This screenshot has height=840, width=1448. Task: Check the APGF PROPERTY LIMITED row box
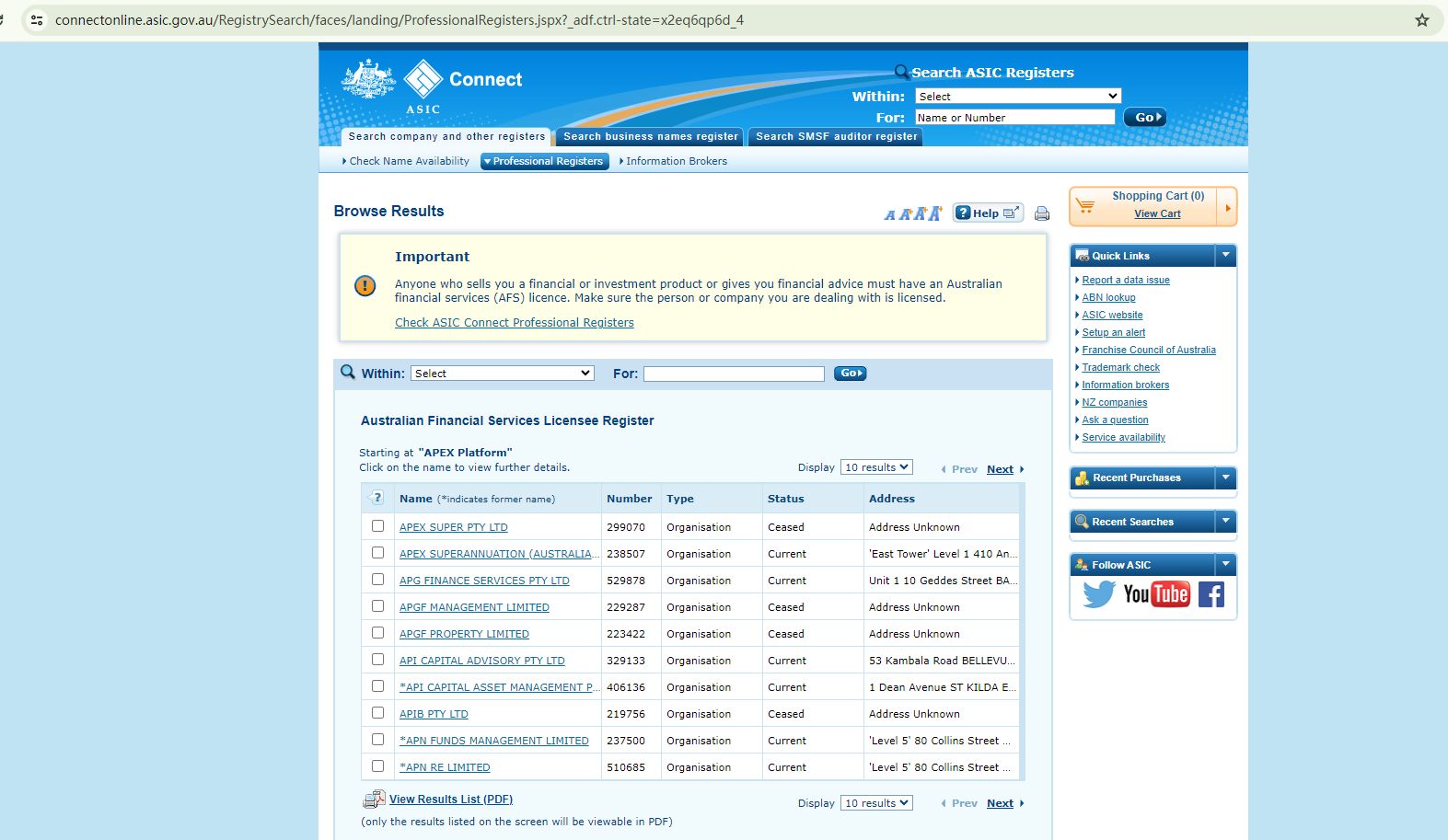377,633
